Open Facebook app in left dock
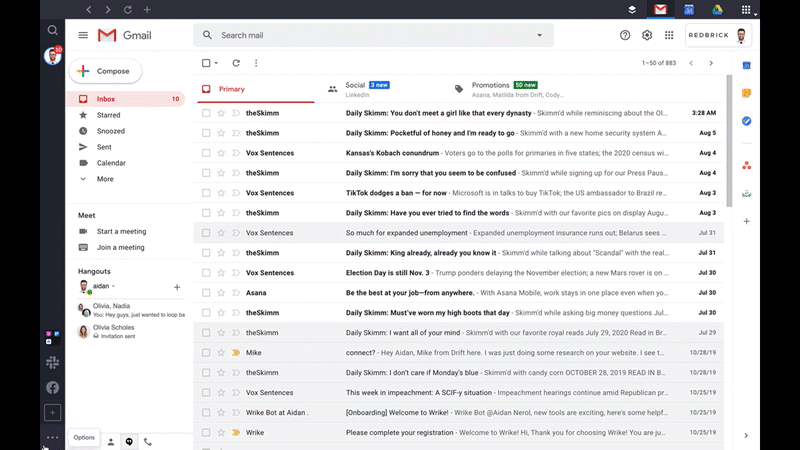 pyautogui.click(x=53, y=387)
